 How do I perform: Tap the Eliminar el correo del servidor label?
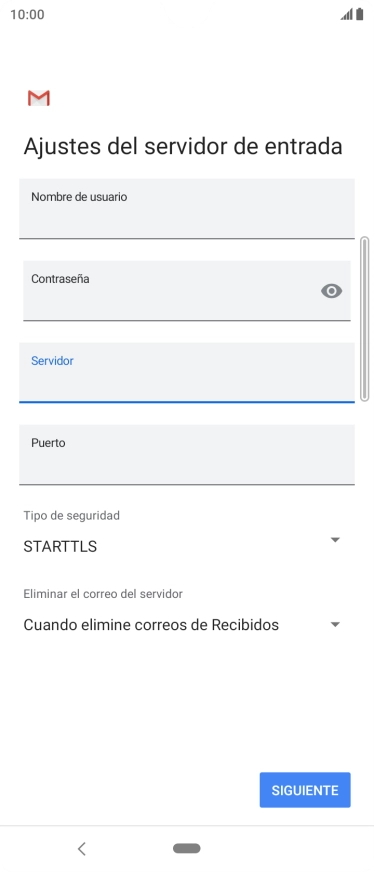tap(103, 594)
